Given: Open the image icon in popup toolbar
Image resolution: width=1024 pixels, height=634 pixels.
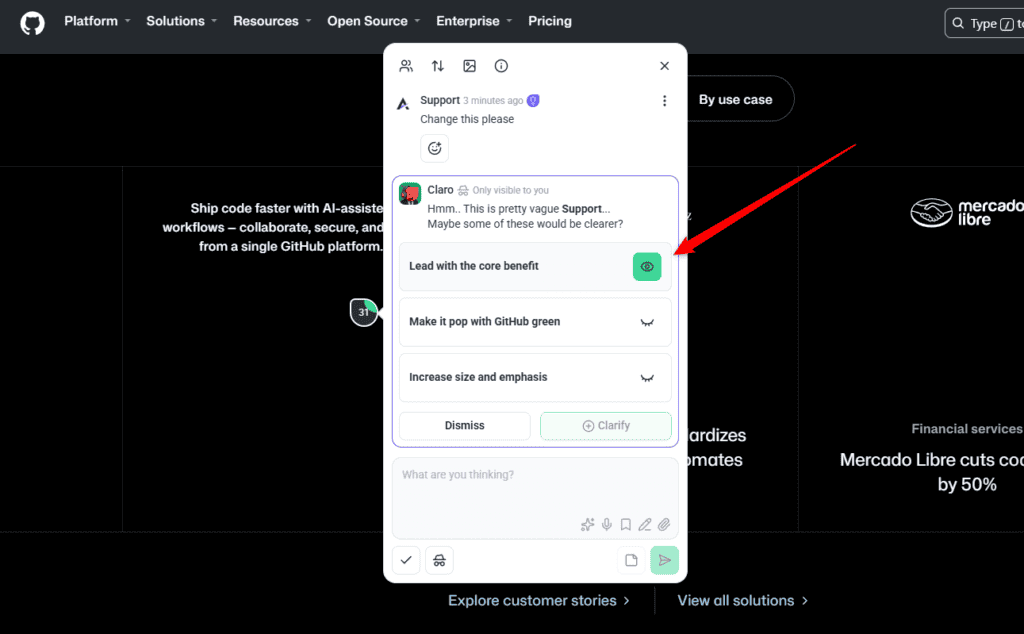Looking at the screenshot, I should coord(470,66).
